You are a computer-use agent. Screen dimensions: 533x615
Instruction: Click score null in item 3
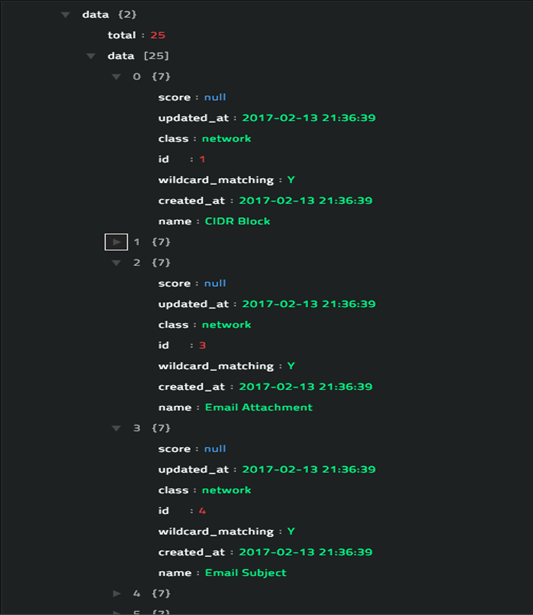tap(215, 449)
